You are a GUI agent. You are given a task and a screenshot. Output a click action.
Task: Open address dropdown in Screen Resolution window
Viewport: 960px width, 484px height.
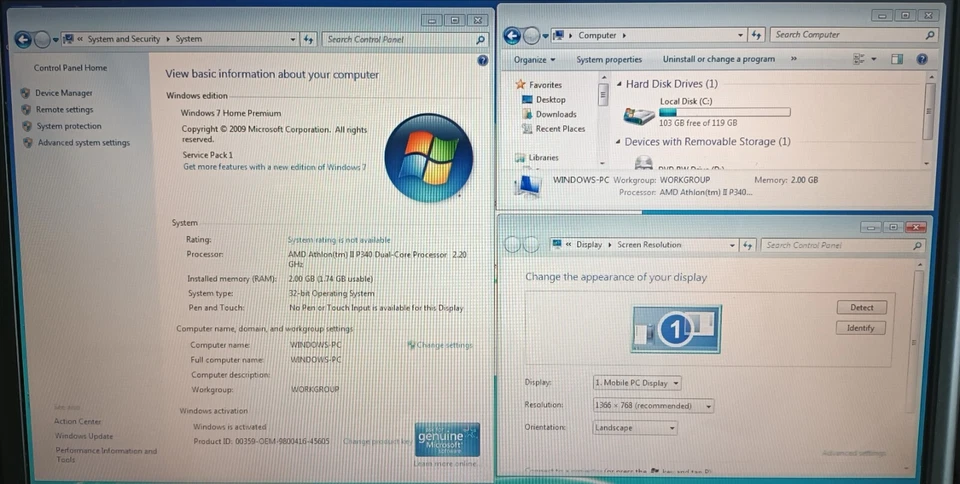732,245
